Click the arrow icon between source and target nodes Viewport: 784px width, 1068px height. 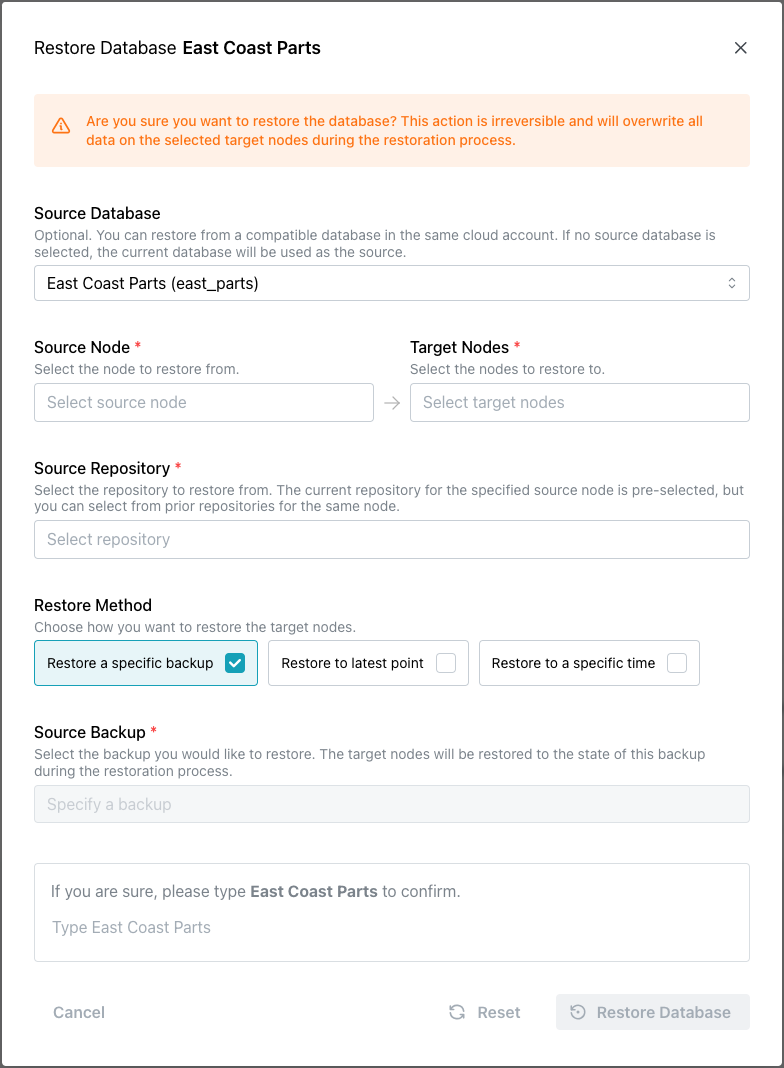(392, 403)
